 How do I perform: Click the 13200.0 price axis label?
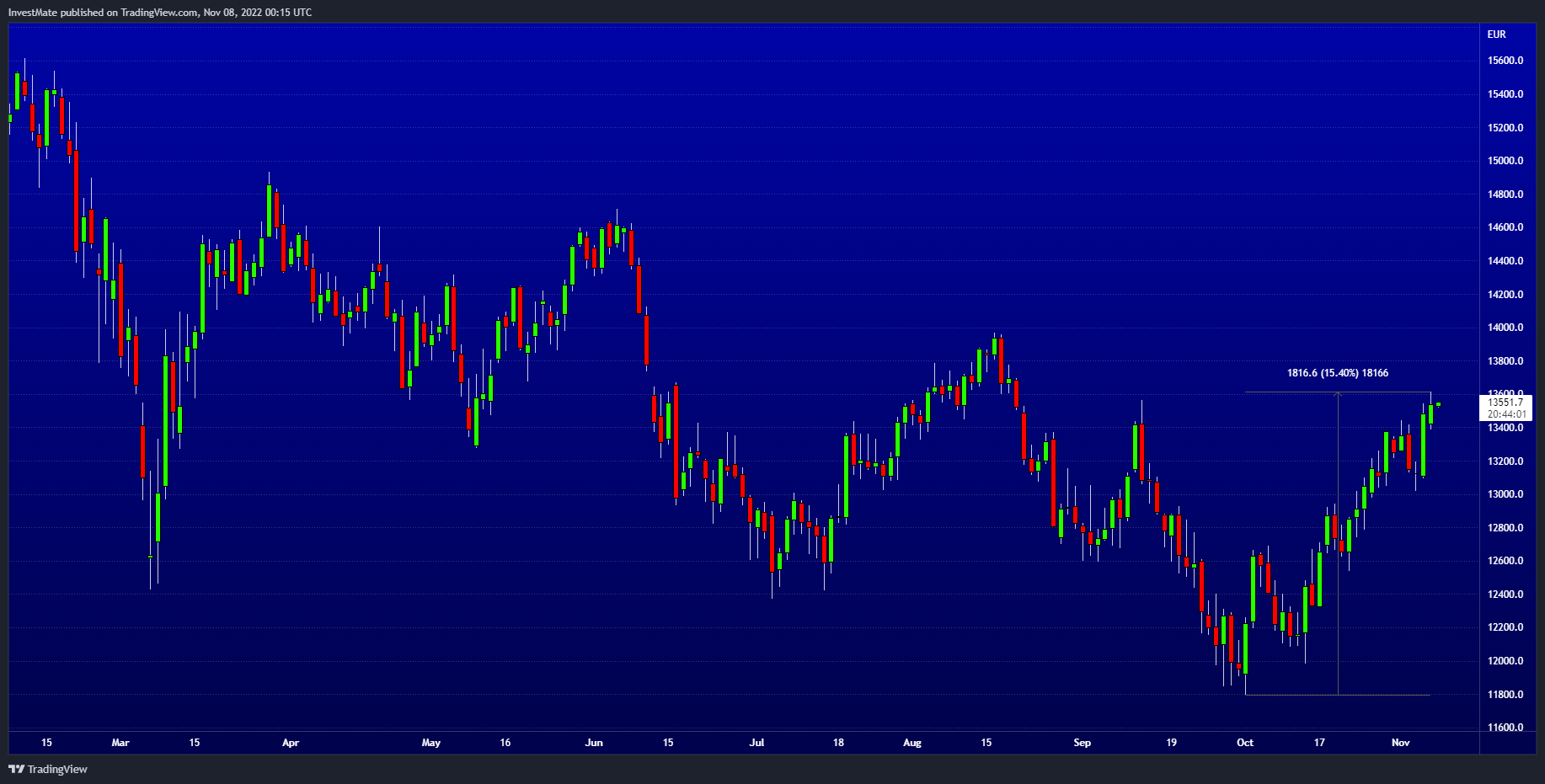[x=1505, y=461]
